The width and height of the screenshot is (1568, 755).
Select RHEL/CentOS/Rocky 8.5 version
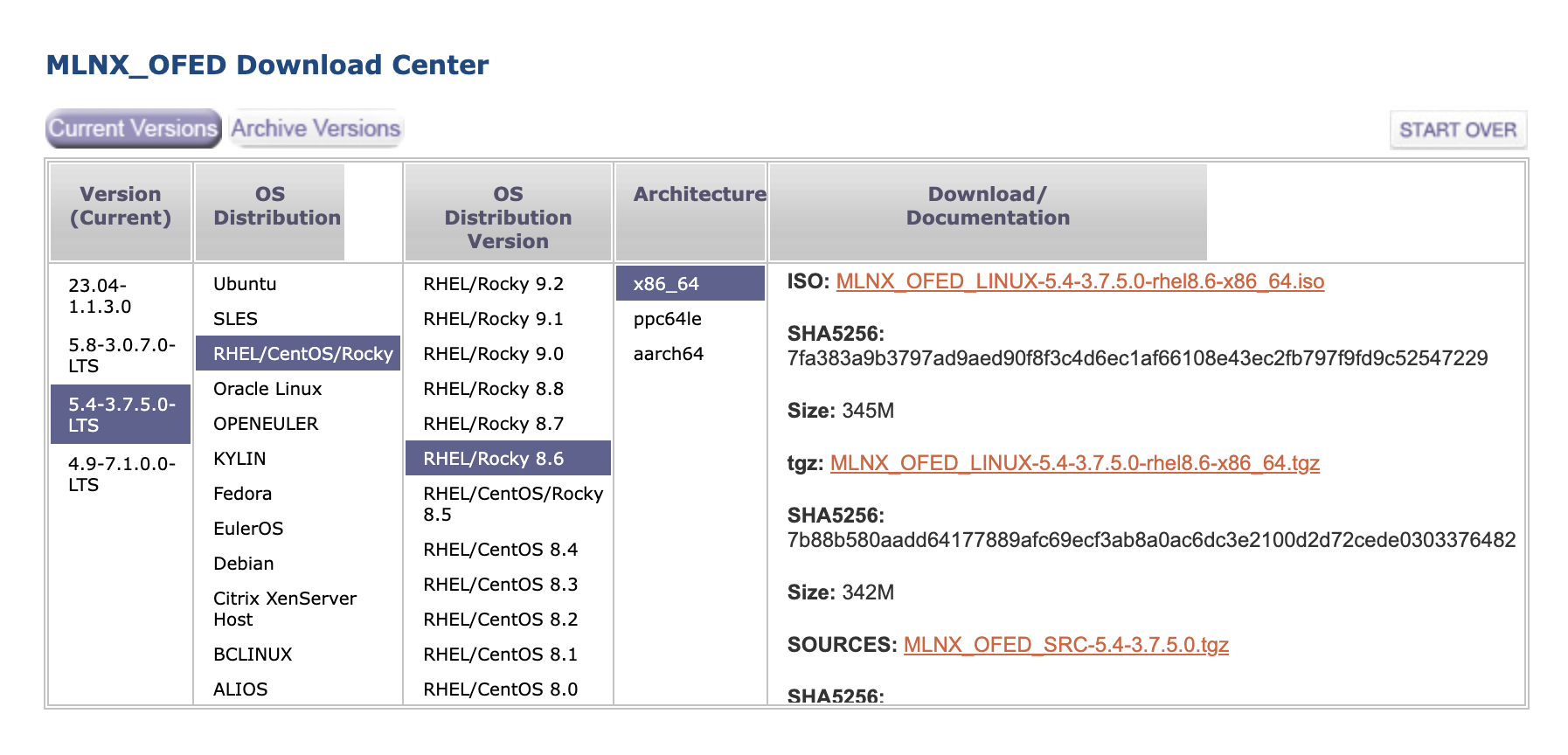point(508,503)
